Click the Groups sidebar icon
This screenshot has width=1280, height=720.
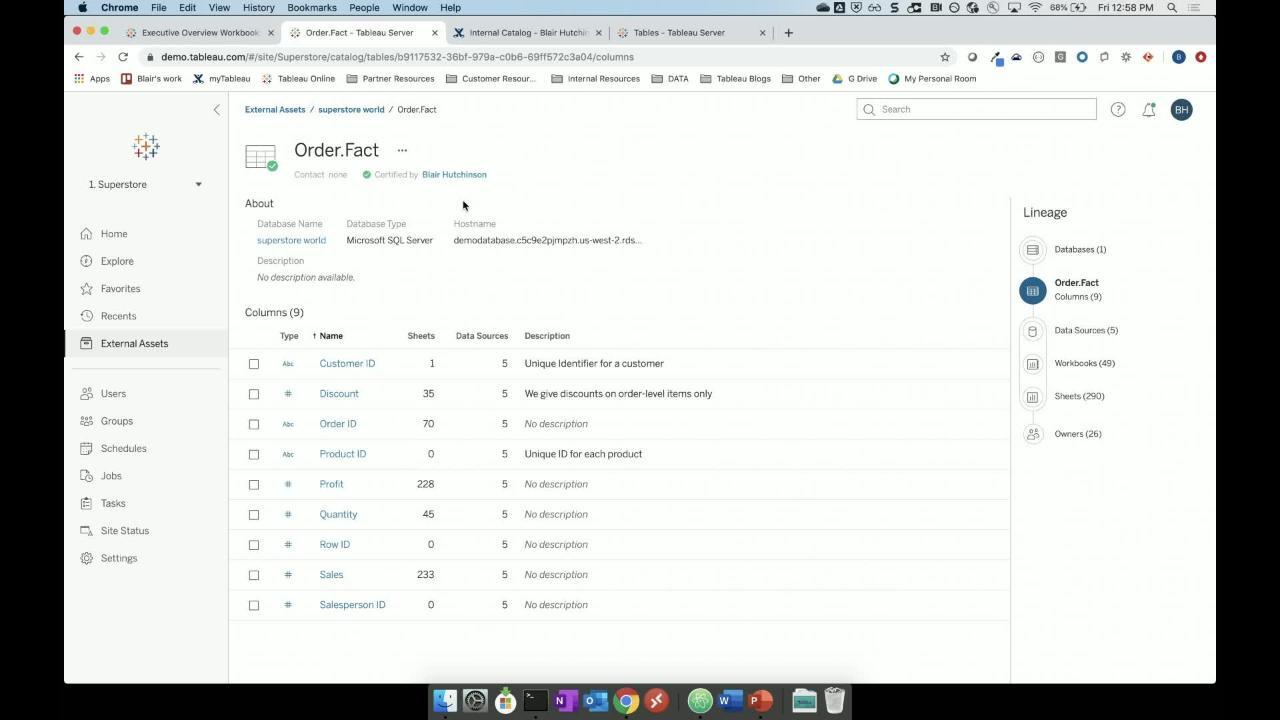point(86,421)
